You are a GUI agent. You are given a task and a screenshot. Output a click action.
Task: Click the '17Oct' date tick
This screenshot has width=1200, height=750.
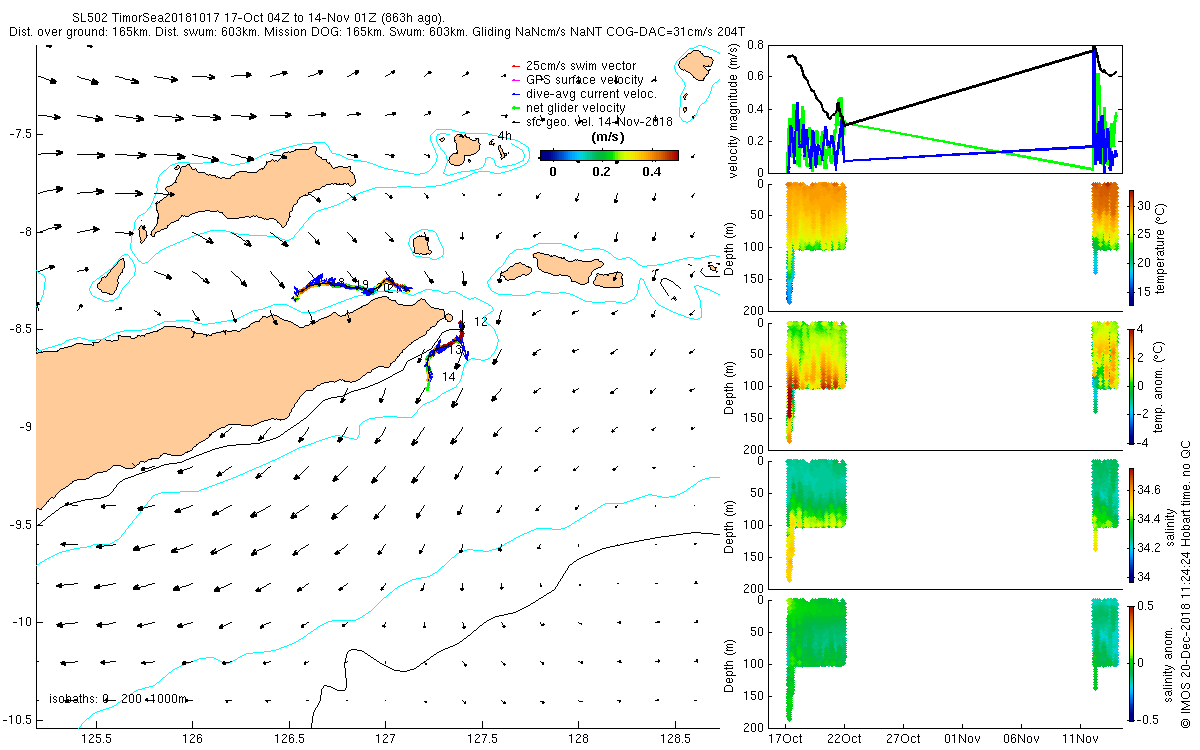(785, 738)
